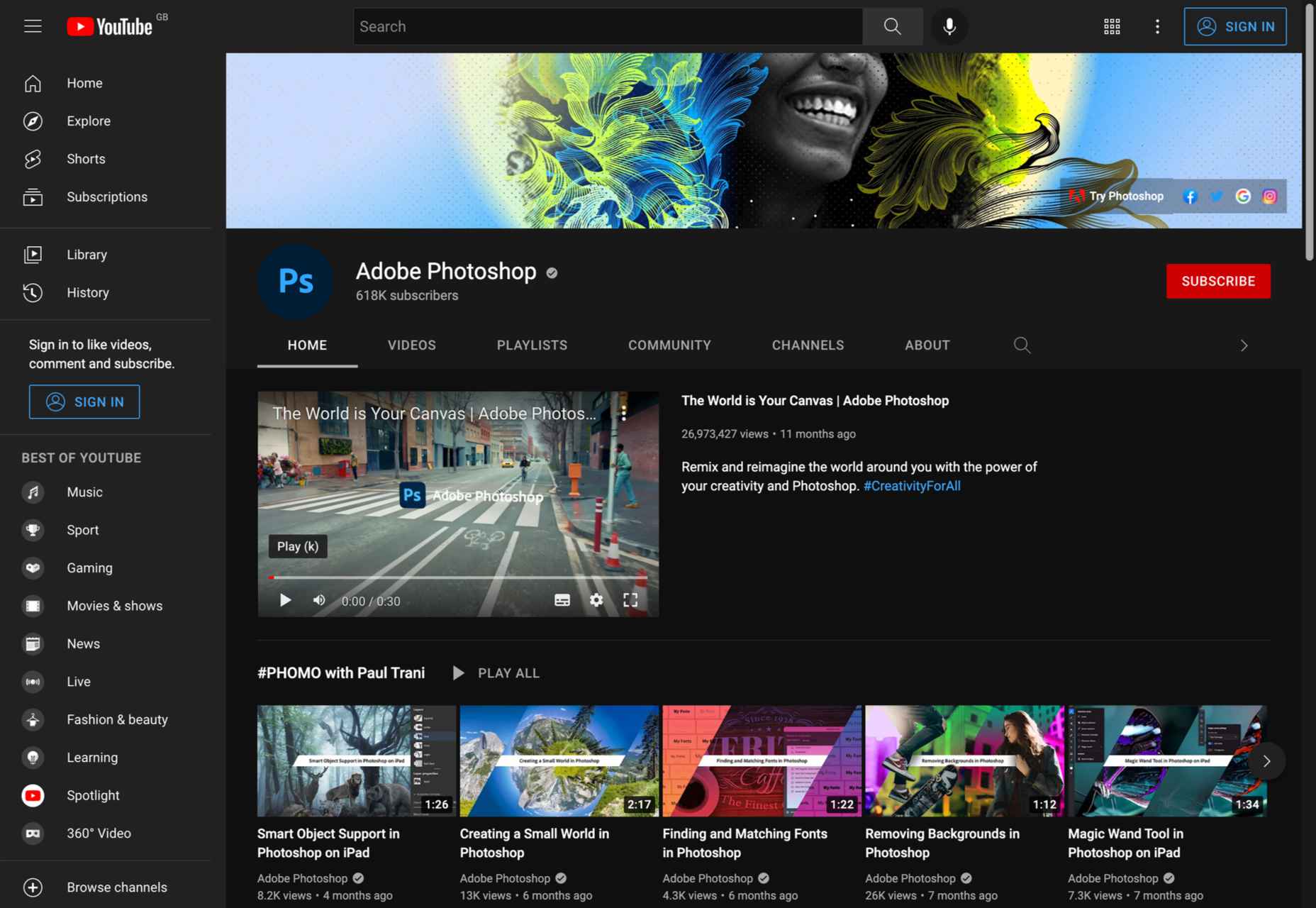Open The World is Your Canvas title link
The image size is (1316, 908).
pos(815,401)
